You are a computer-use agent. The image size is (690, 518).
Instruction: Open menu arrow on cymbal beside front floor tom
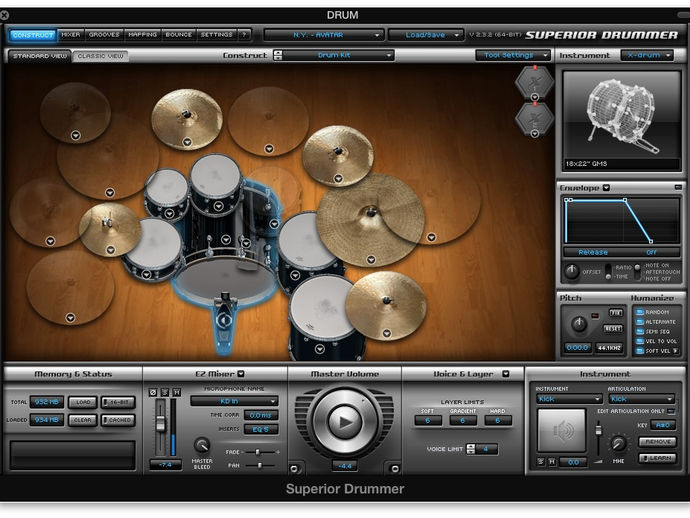(387, 333)
